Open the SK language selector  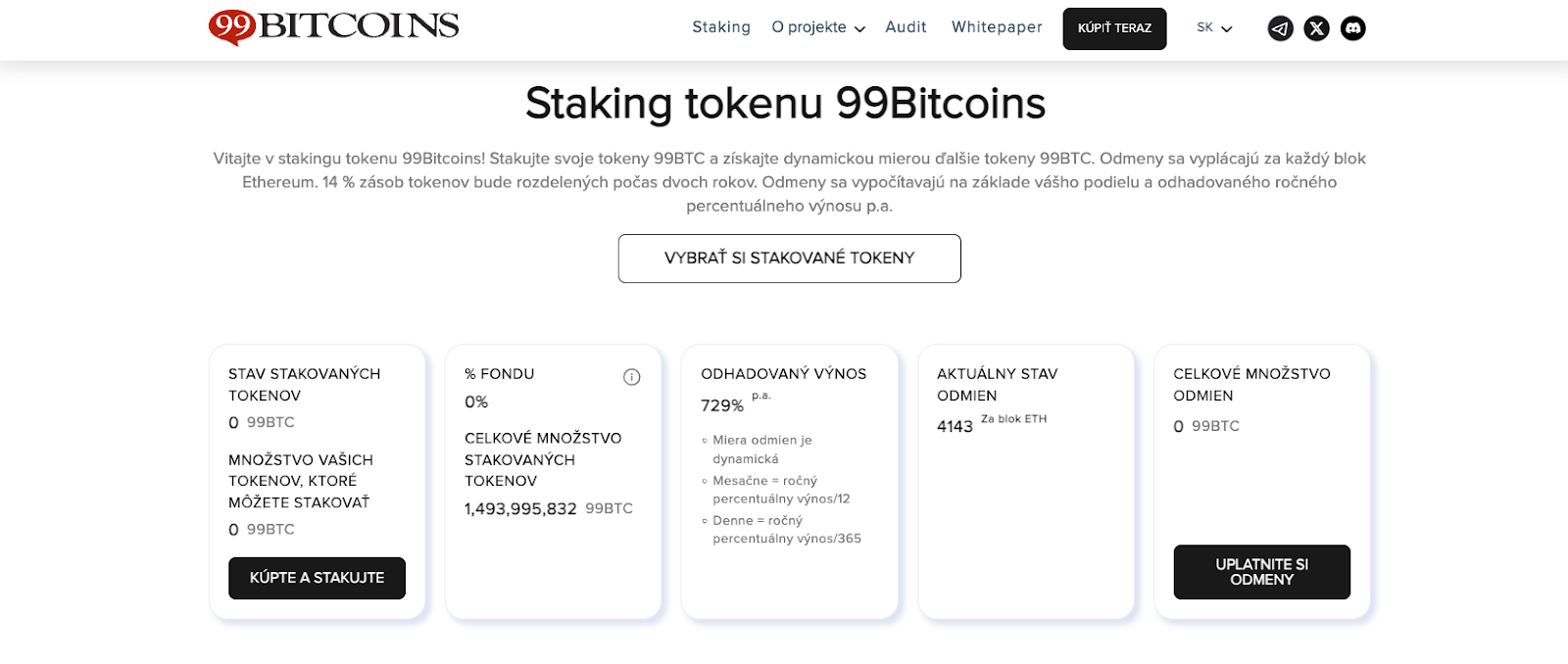coord(1214,28)
